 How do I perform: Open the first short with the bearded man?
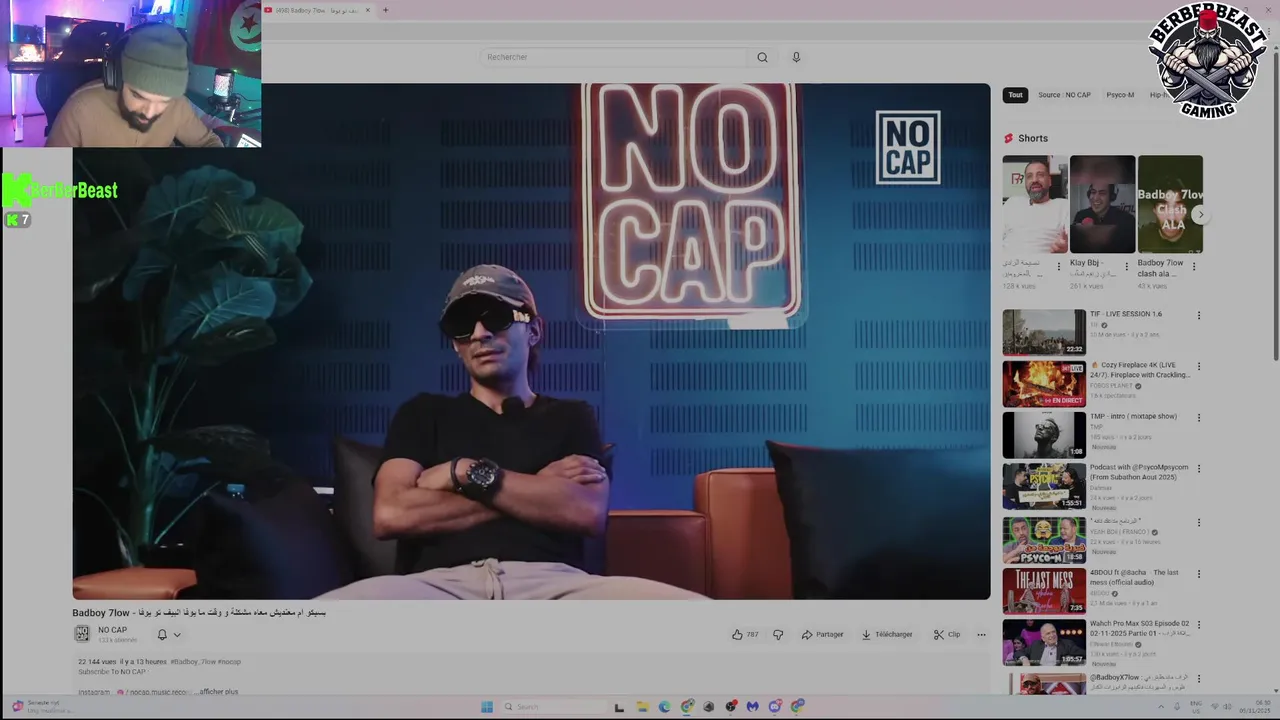tap(1035, 204)
